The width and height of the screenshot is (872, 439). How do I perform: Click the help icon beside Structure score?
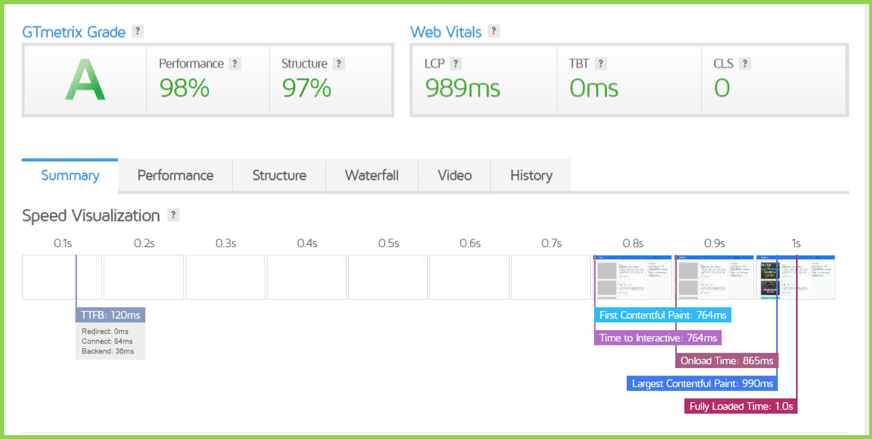339,64
